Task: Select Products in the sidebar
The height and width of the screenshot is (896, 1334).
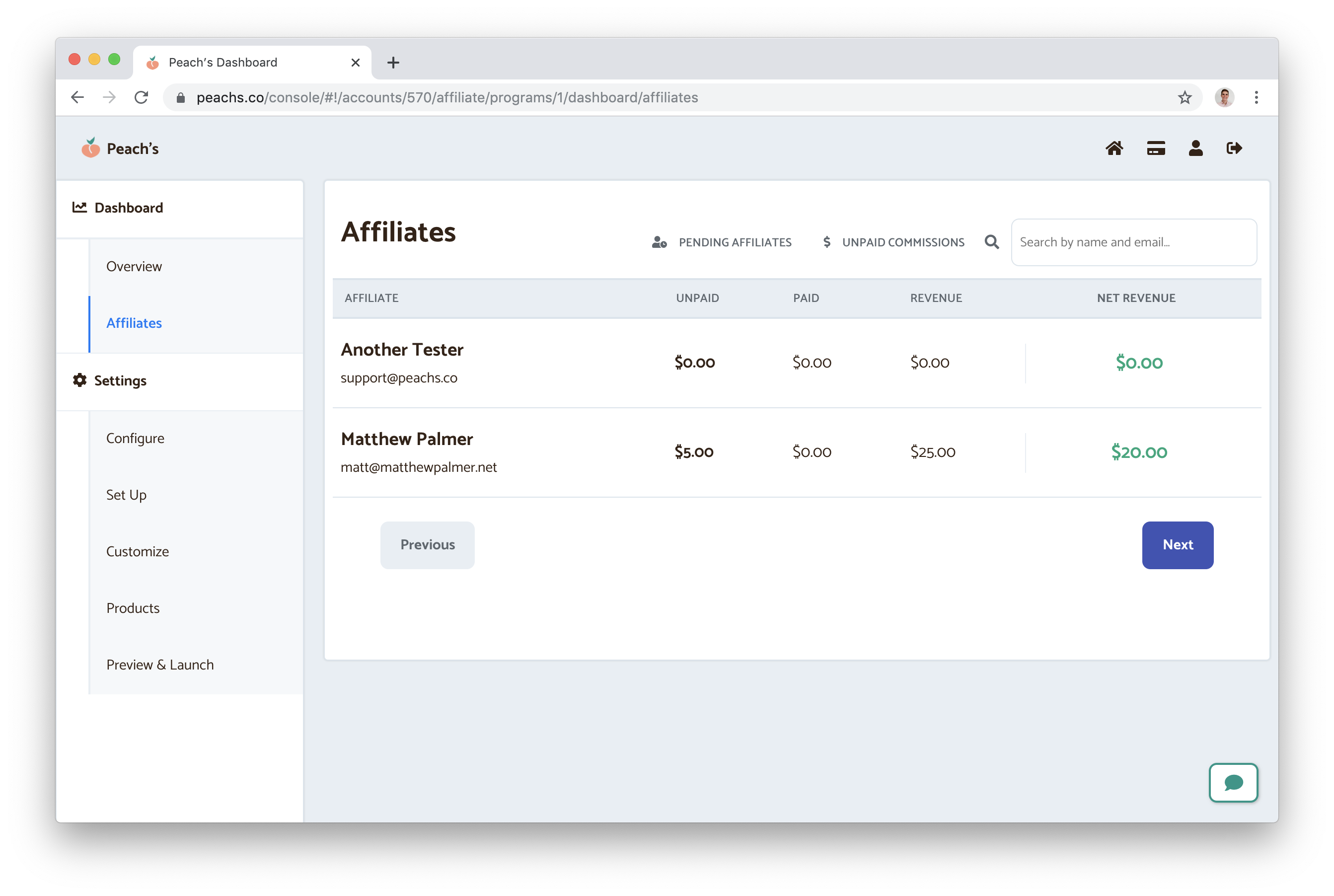Action: coord(133,608)
